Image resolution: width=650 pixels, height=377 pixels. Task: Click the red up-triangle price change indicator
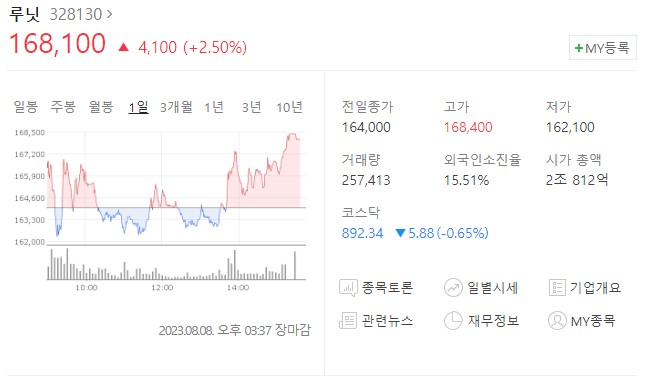pyautogui.click(x=123, y=47)
